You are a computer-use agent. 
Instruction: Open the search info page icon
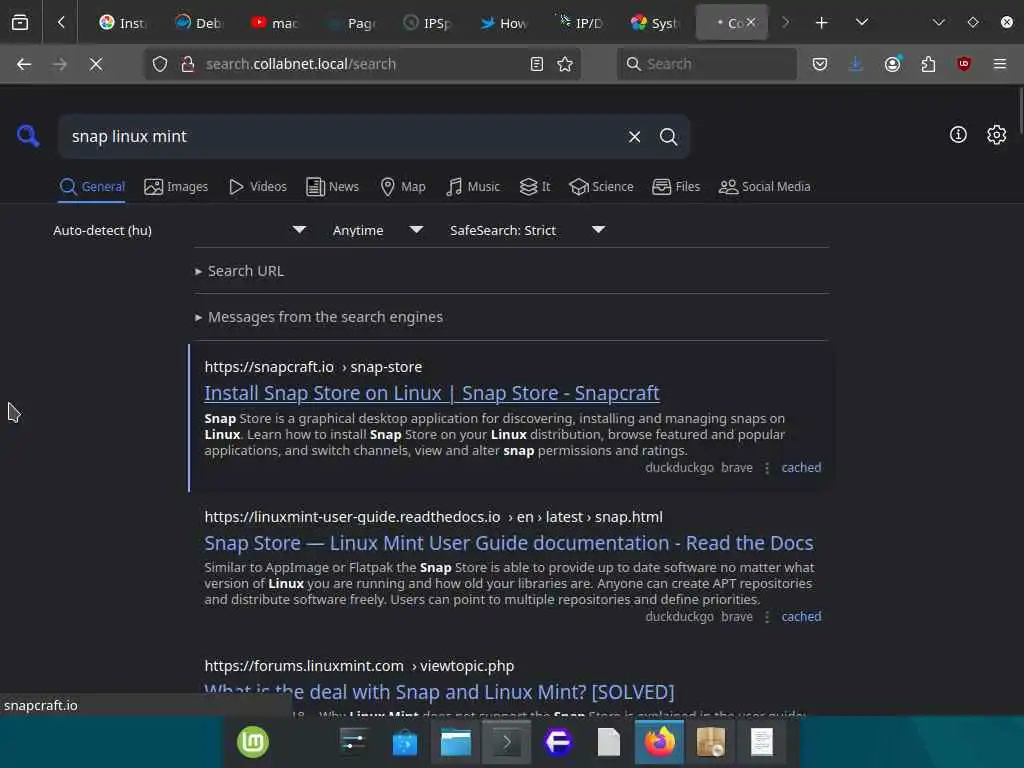tap(958, 135)
